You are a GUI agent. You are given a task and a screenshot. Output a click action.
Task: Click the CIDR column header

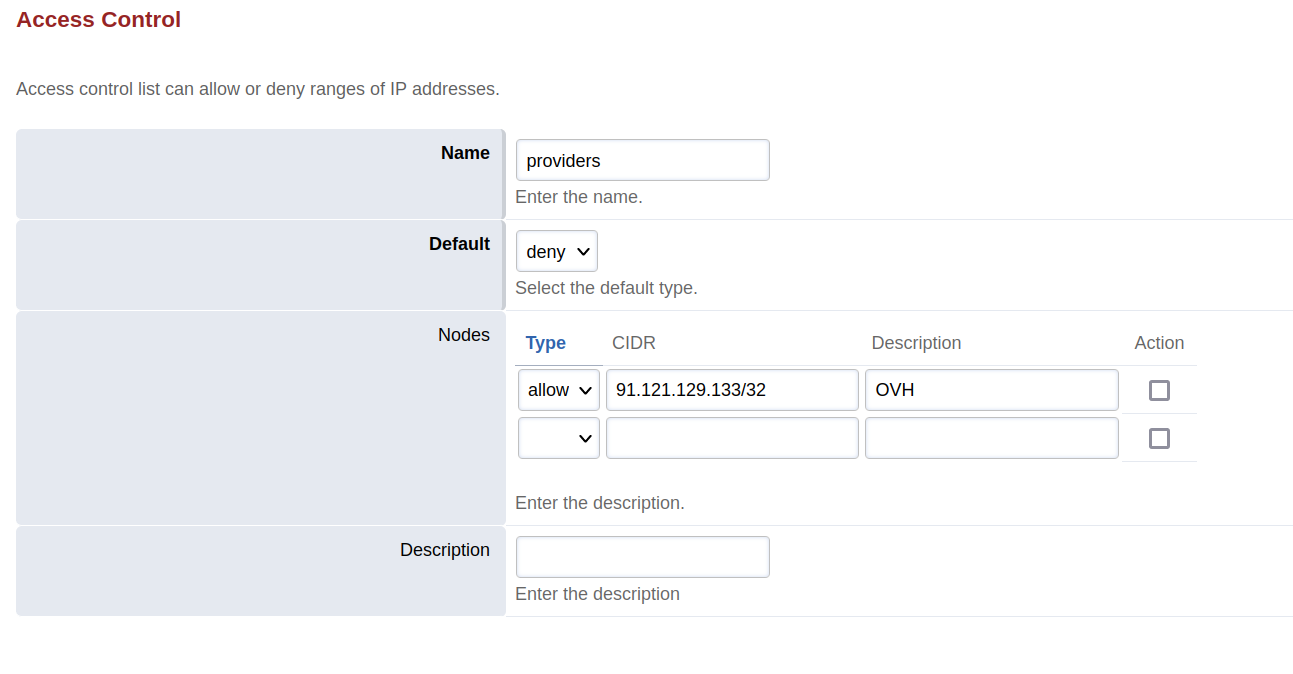point(633,343)
